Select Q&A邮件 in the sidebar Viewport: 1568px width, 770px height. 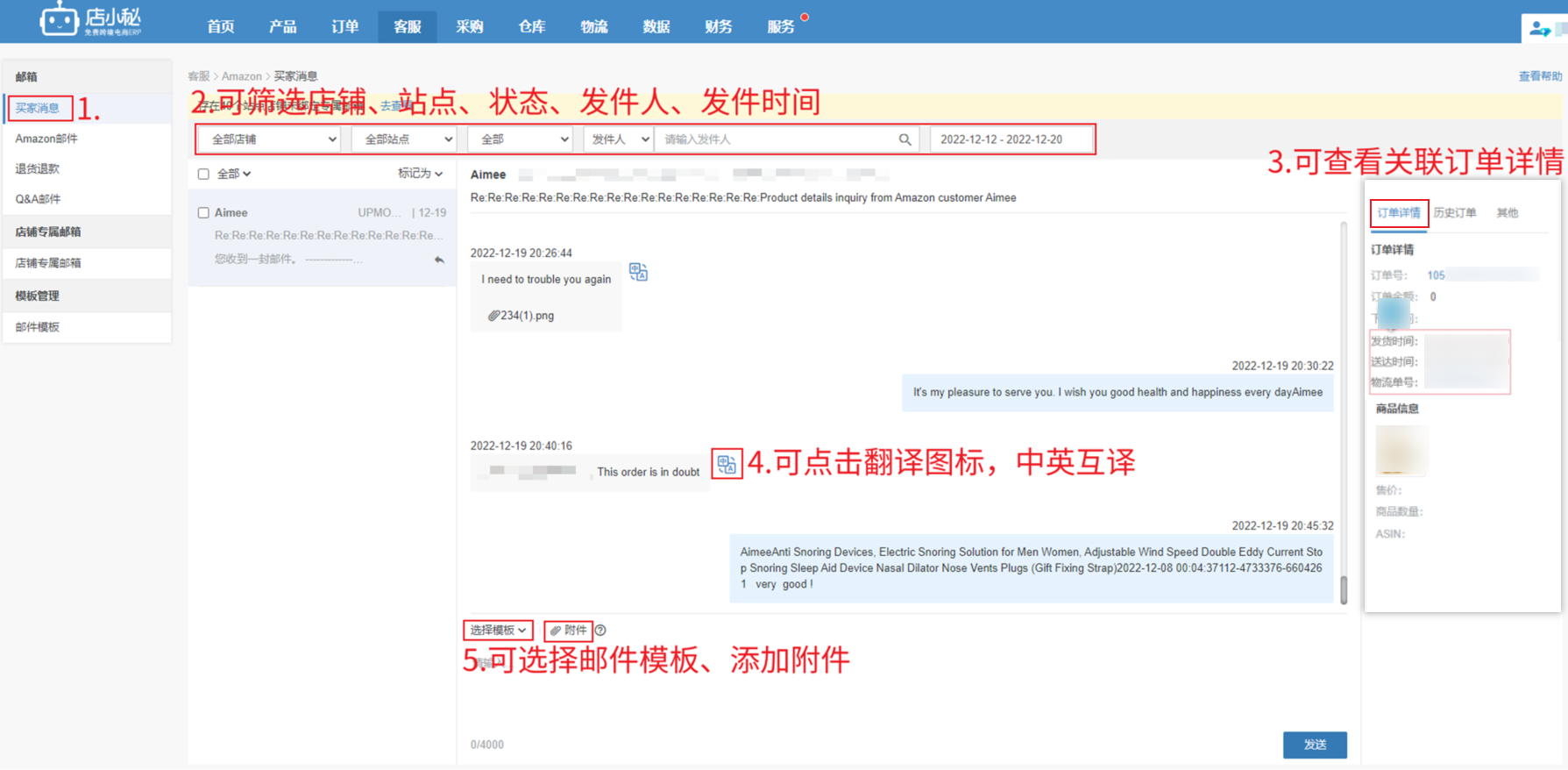38,199
